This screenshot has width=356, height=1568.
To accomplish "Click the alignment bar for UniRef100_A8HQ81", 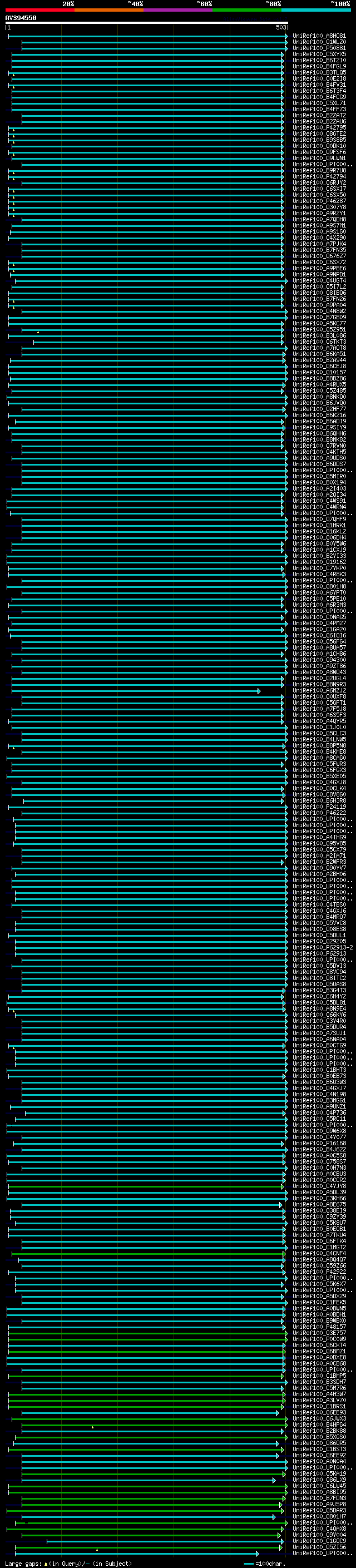I will point(148,36).
